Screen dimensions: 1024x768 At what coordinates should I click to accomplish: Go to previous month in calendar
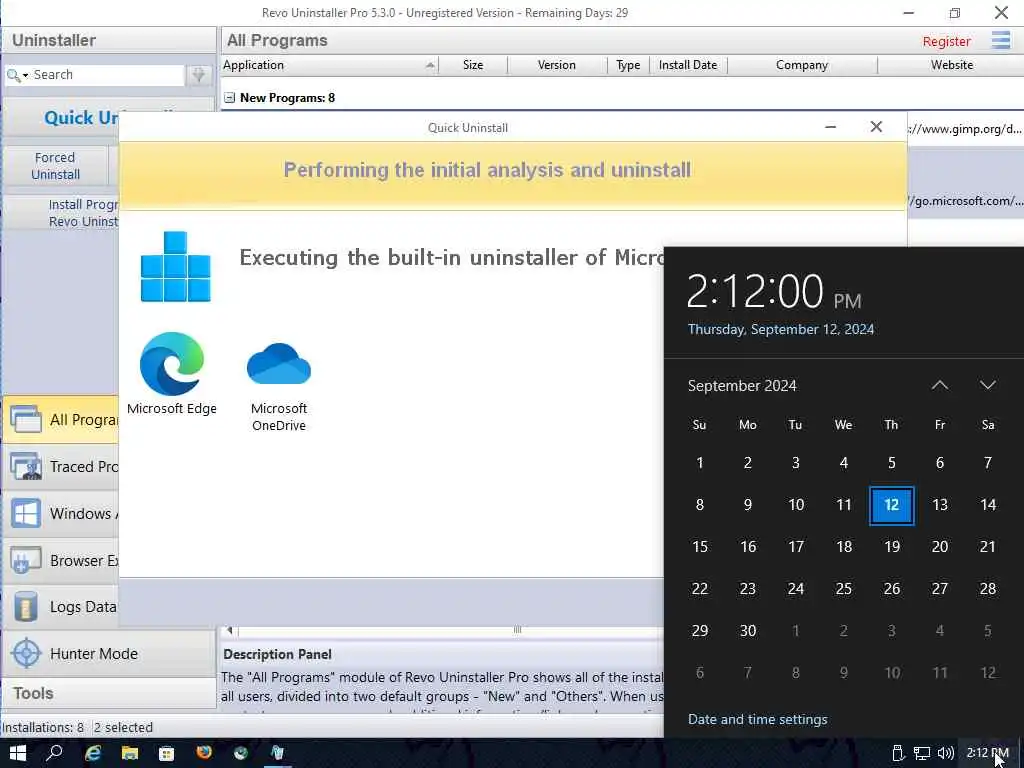tap(939, 385)
